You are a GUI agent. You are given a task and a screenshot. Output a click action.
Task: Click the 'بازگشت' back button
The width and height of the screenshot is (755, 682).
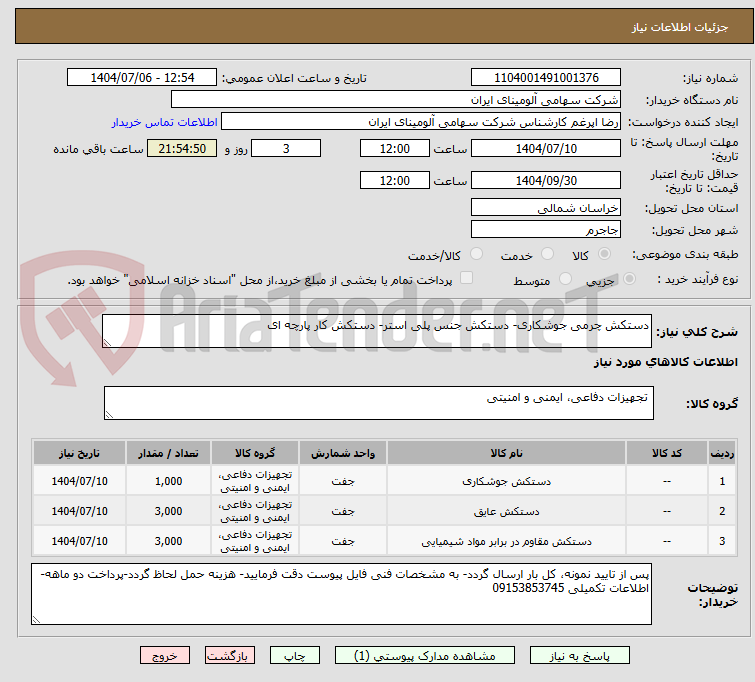tap(231, 656)
